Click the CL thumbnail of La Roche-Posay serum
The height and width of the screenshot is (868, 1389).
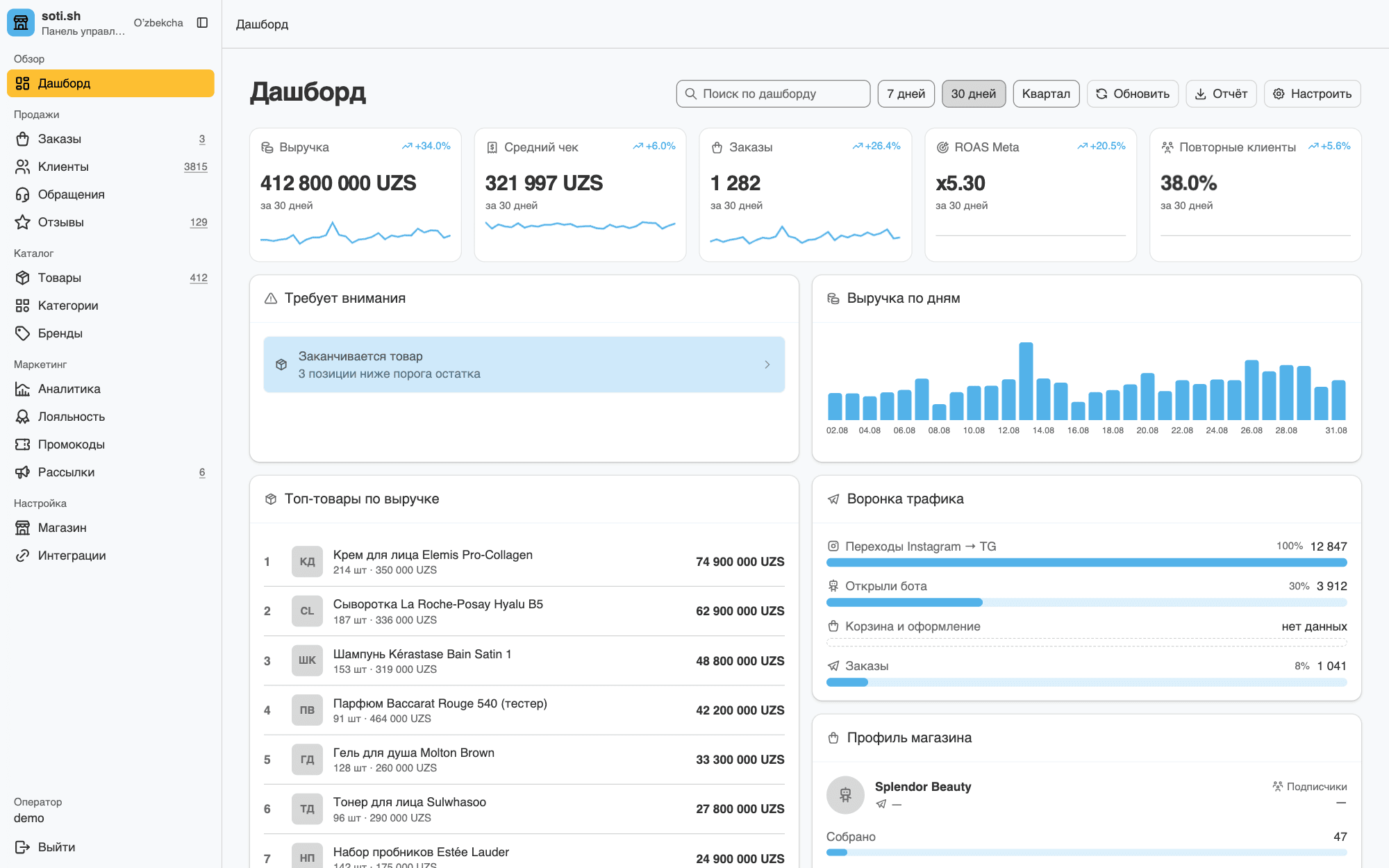pyautogui.click(x=307, y=611)
